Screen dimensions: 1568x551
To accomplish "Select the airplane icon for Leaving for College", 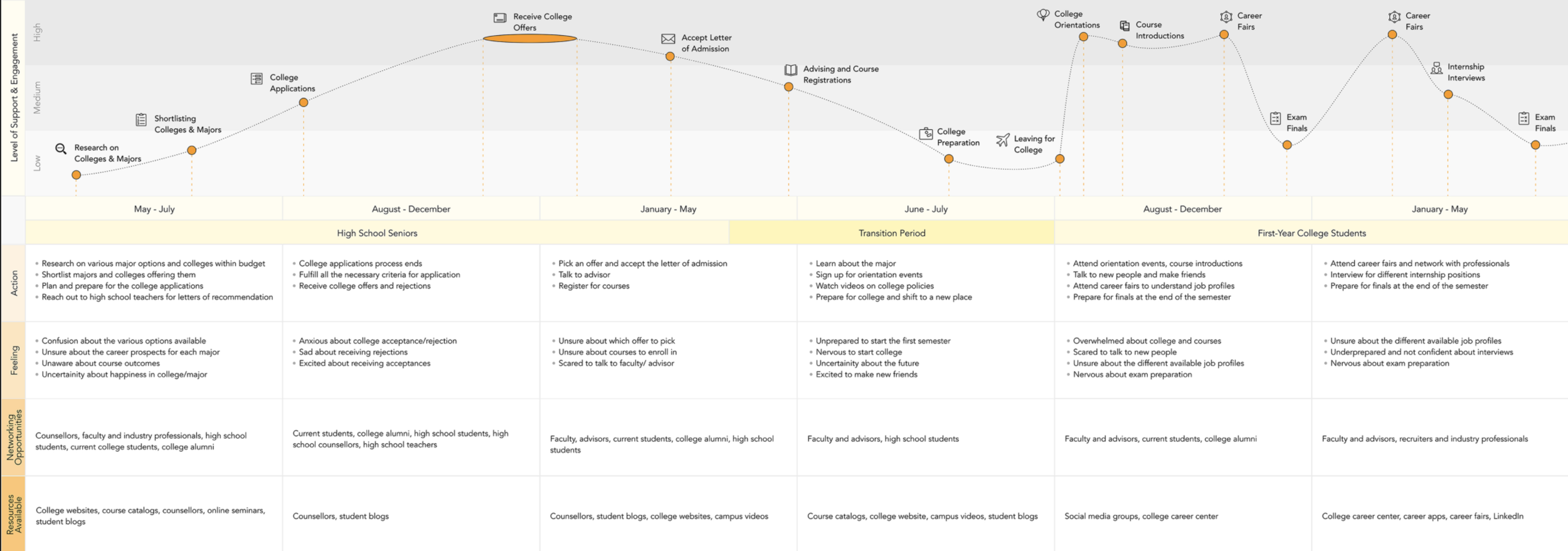I will tap(1003, 140).
